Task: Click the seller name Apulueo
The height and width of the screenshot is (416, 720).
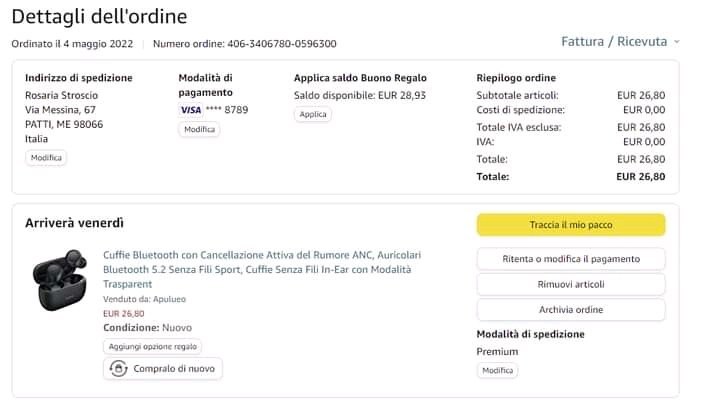Action: (x=169, y=298)
